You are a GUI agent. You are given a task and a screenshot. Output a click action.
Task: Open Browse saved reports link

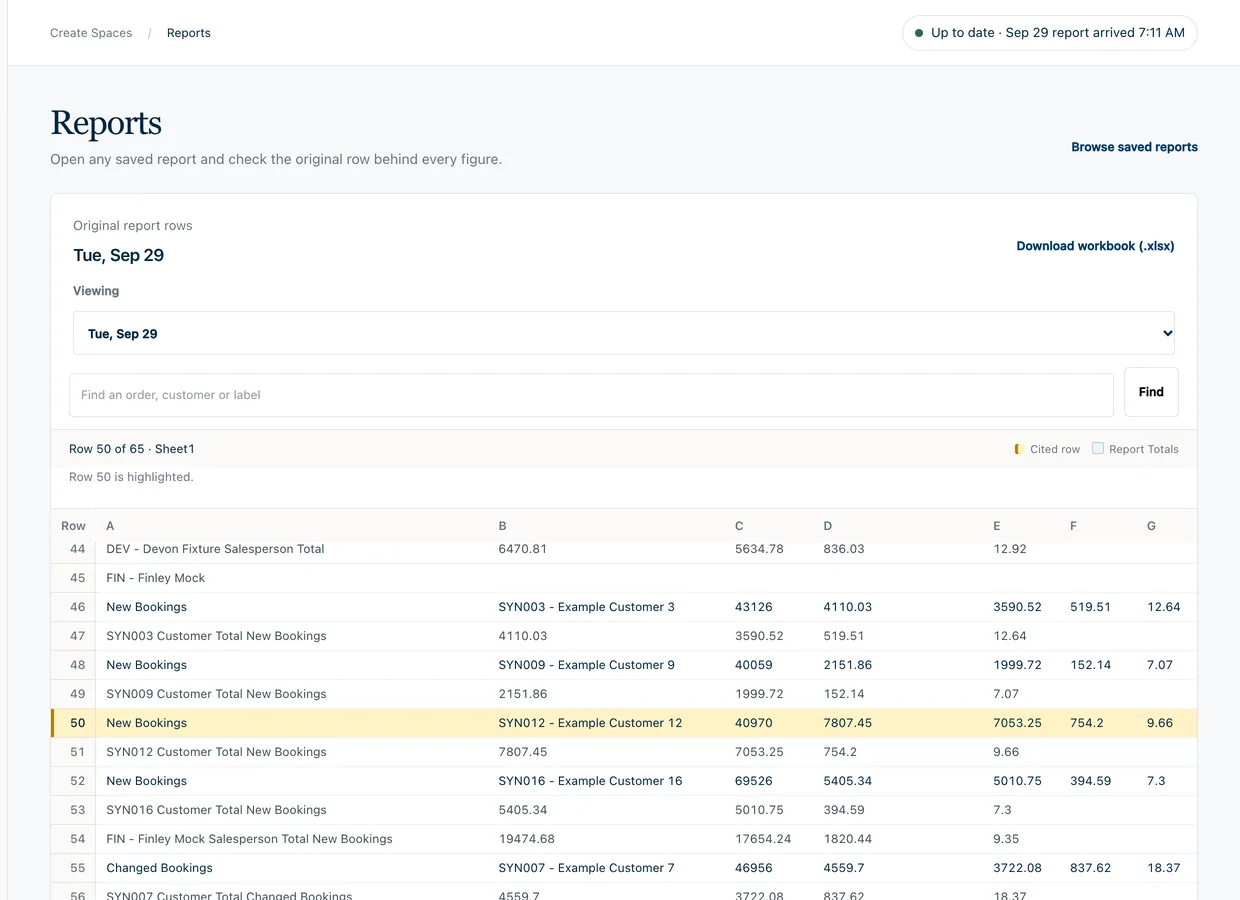1134,147
